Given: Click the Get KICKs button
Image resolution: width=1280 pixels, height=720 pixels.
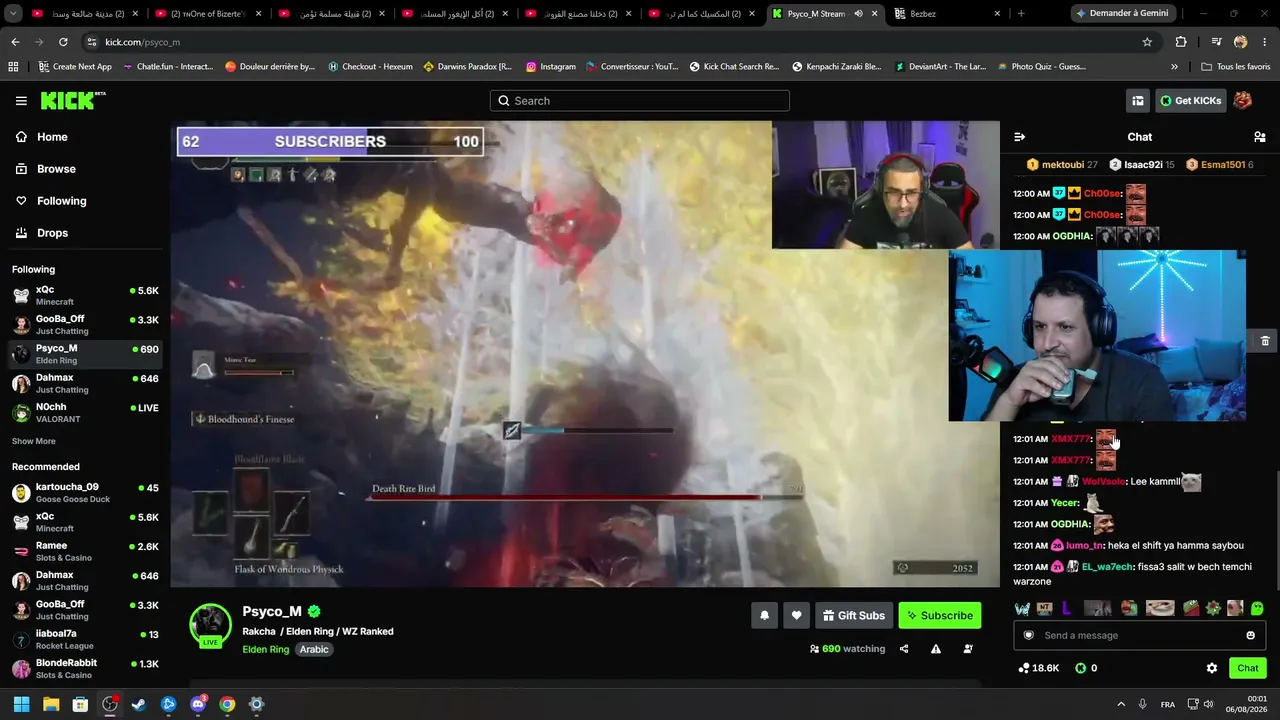Looking at the screenshot, I should coord(1190,101).
